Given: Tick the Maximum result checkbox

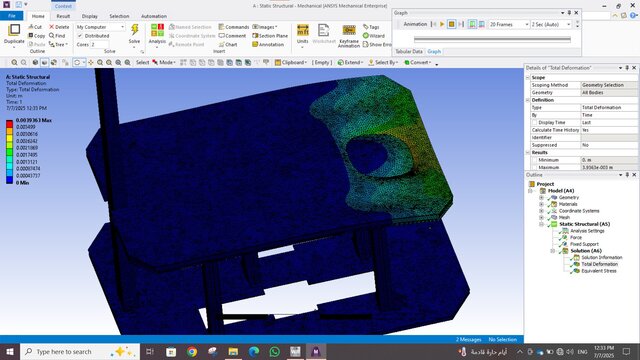Looking at the screenshot, I should tap(534, 167).
